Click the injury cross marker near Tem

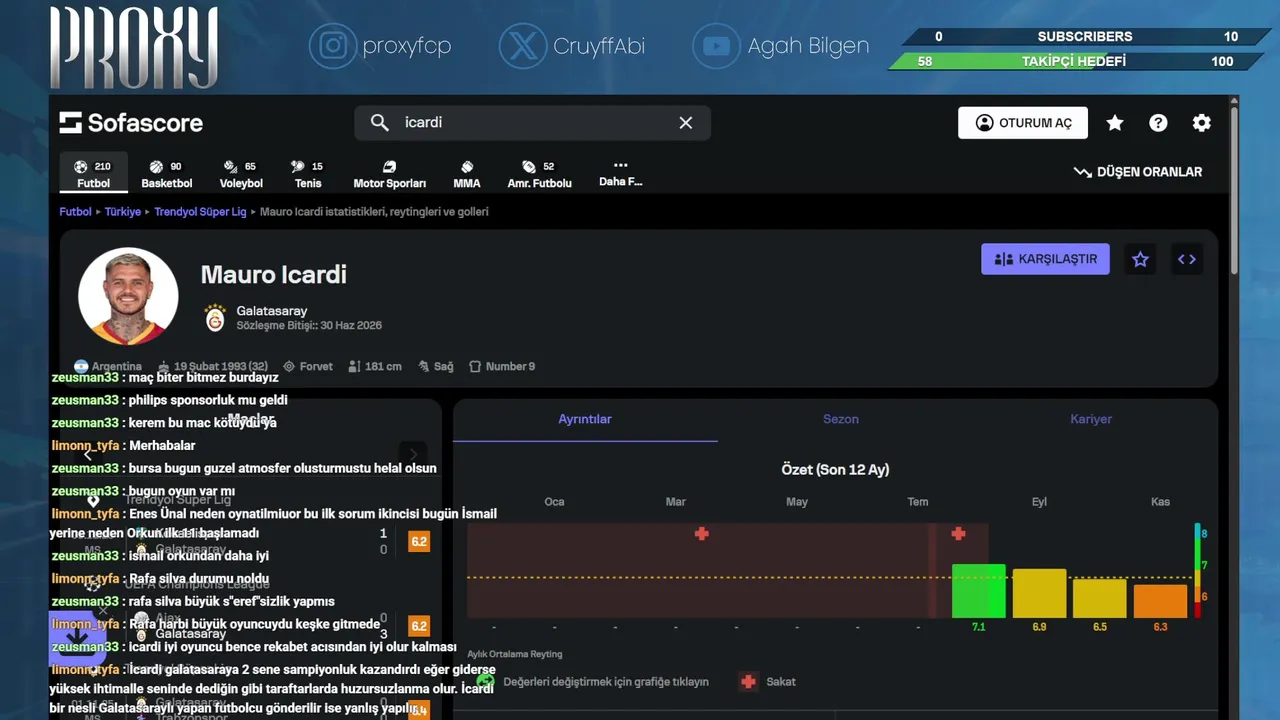pos(958,534)
